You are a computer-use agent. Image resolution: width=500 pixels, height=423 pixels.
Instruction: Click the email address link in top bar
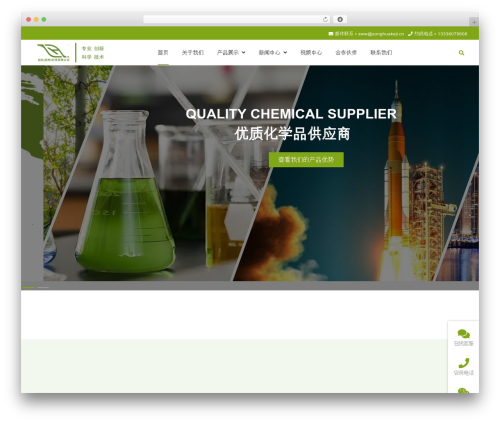pyautogui.click(x=381, y=34)
